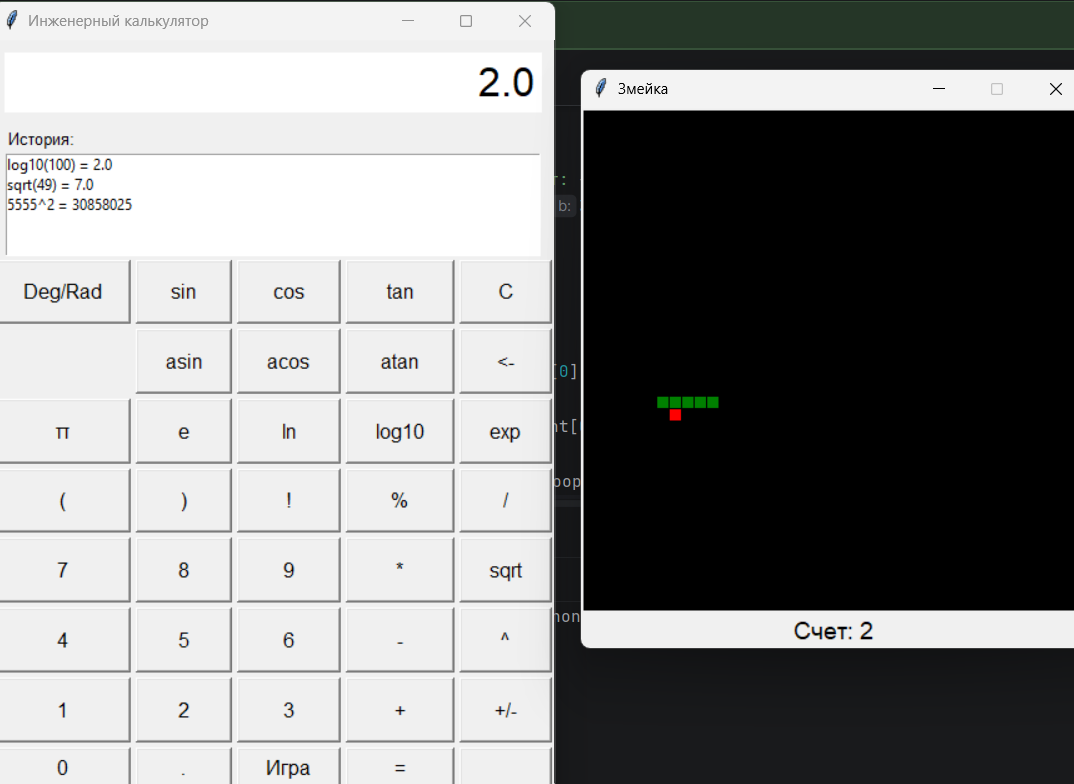Clear the display with C button

(x=505, y=292)
